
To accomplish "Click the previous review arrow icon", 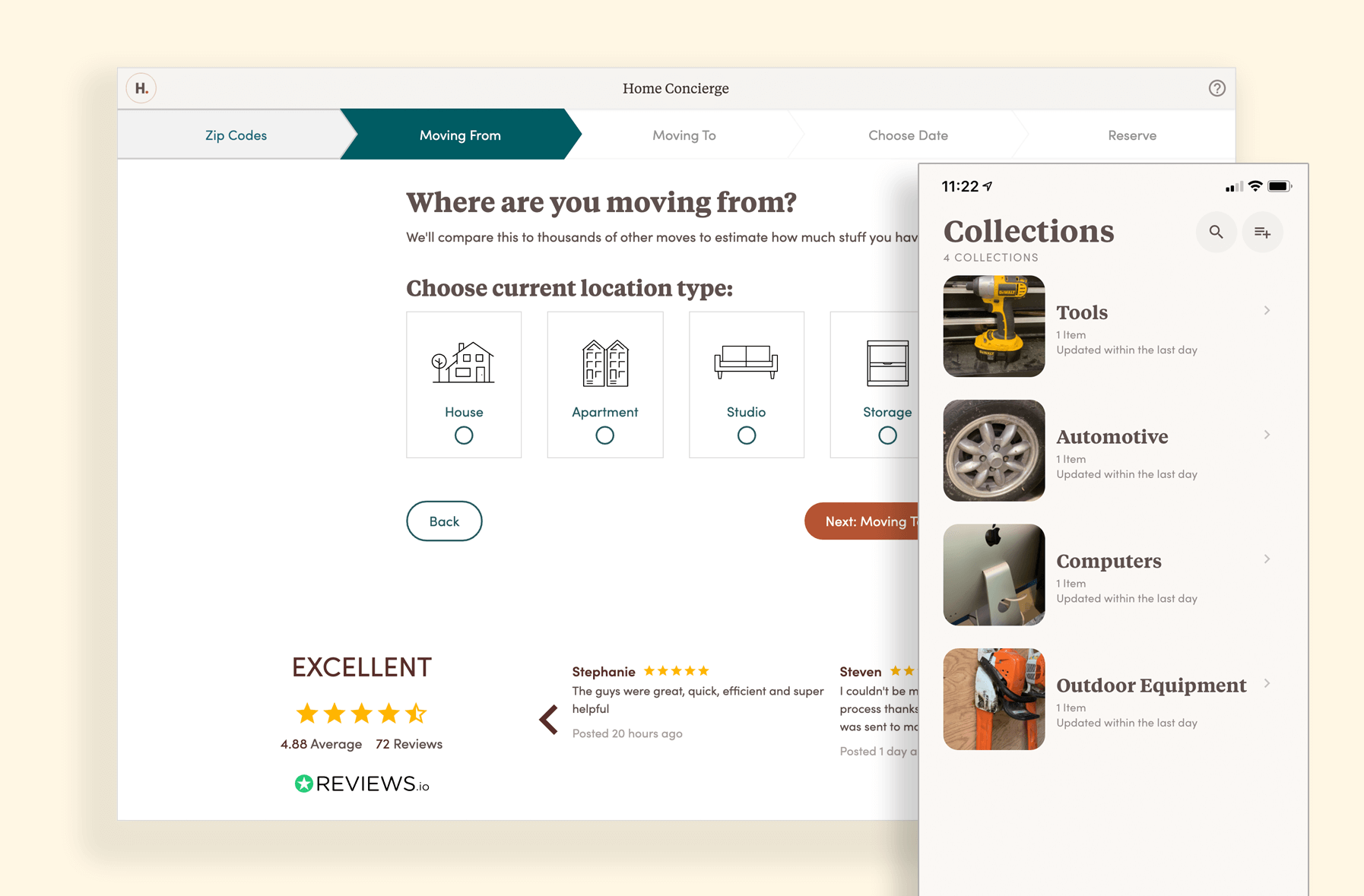I will (548, 719).
